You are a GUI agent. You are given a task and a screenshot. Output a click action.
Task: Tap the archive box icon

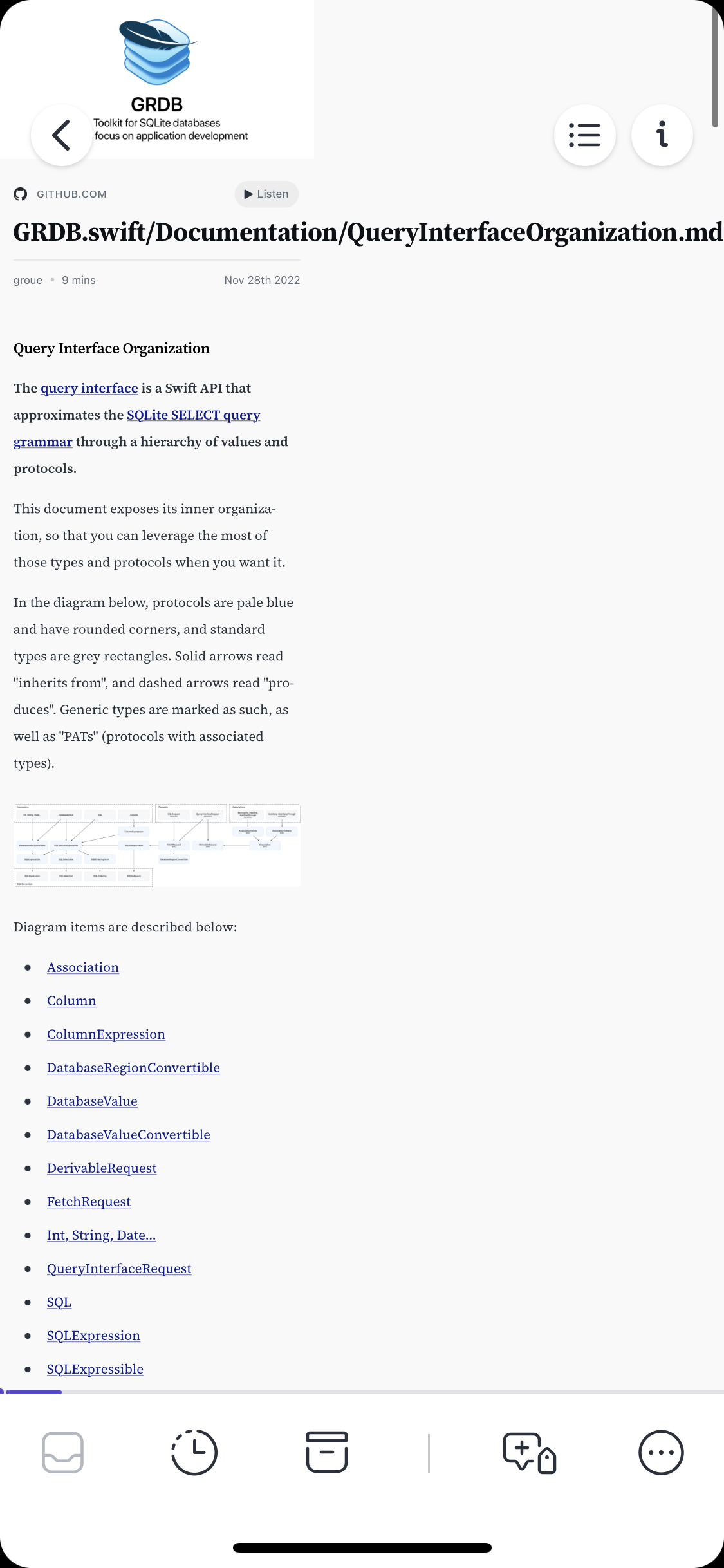coord(327,1452)
